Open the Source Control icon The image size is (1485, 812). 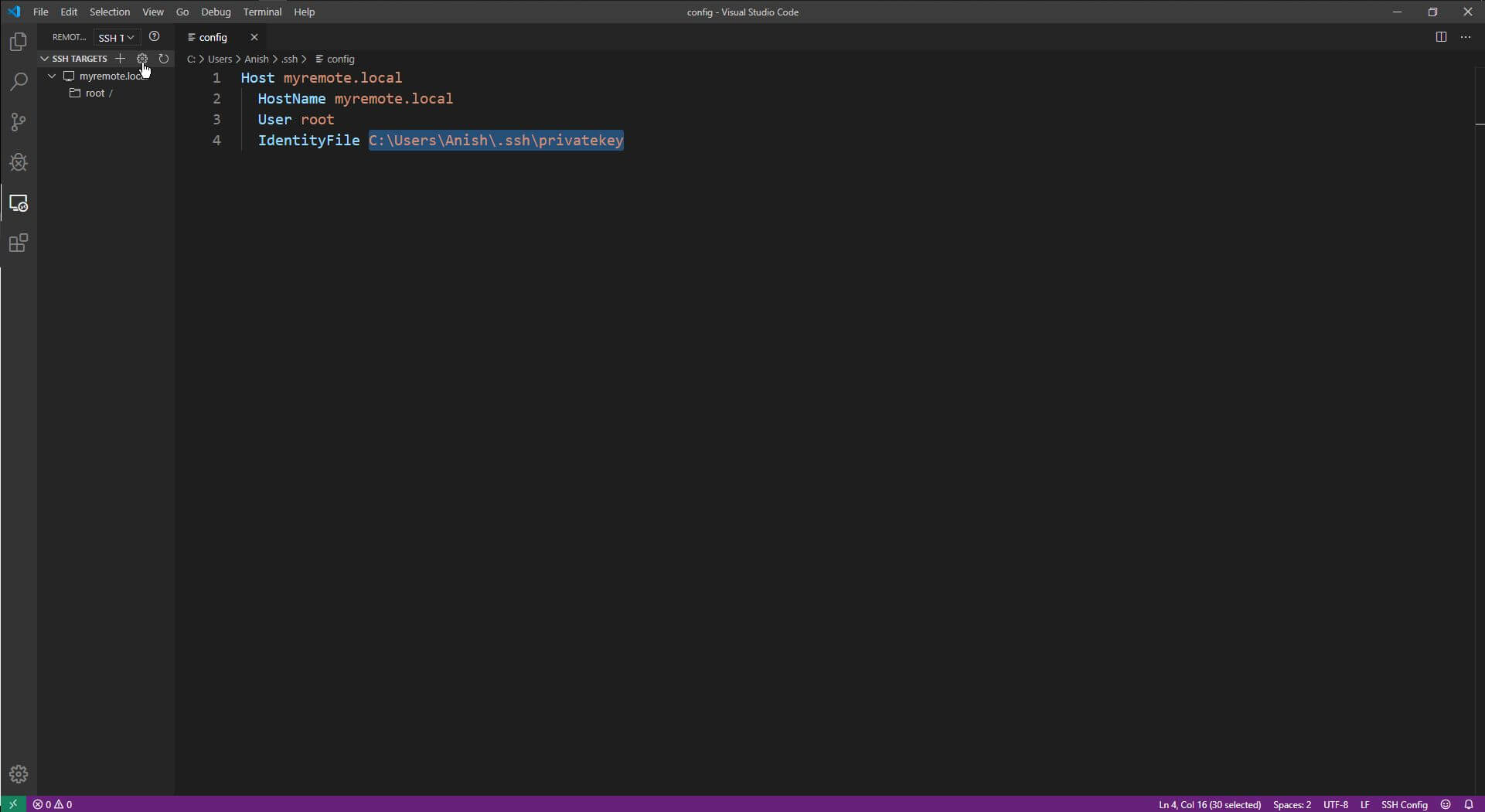coord(18,122)
